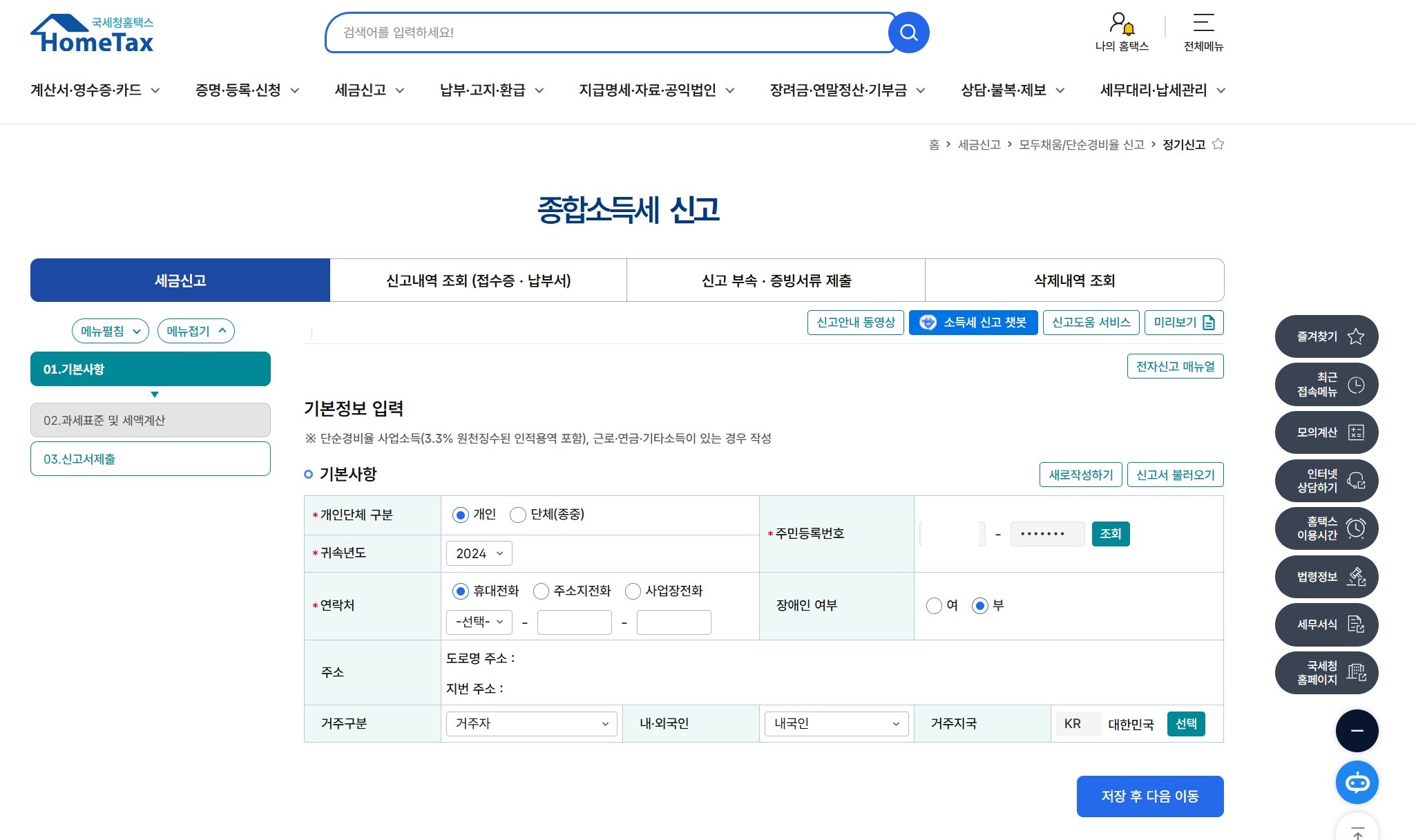
Task: Open the 귀속년도 2024 dropdown
Action: [x=479, y=553]
